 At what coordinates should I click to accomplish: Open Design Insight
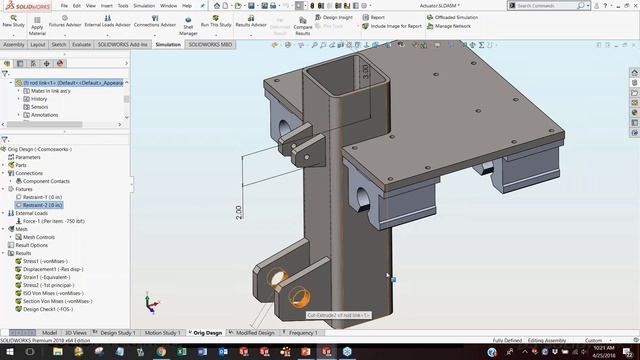[334, 18]
